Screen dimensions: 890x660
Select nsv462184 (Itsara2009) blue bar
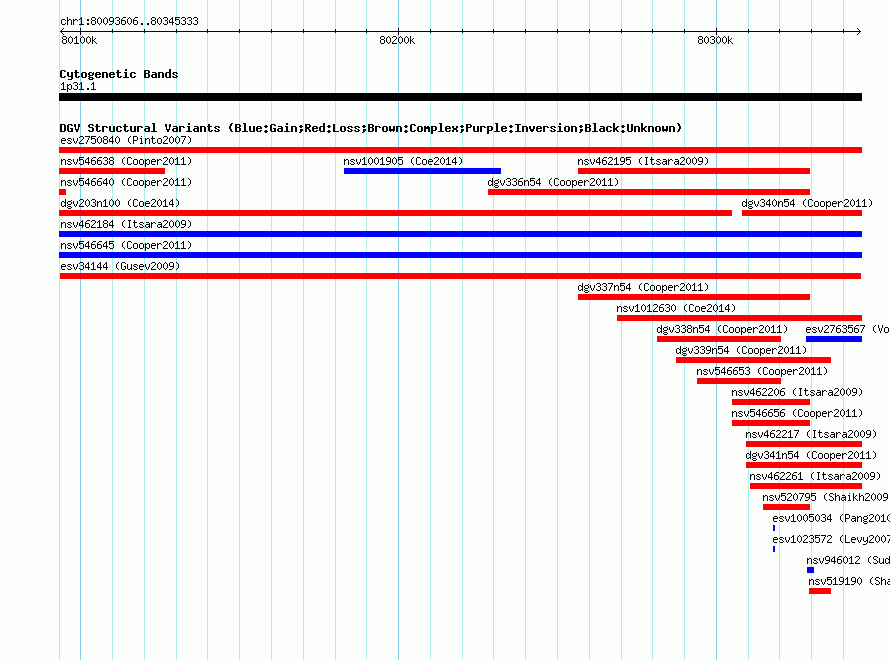point(460,234)
